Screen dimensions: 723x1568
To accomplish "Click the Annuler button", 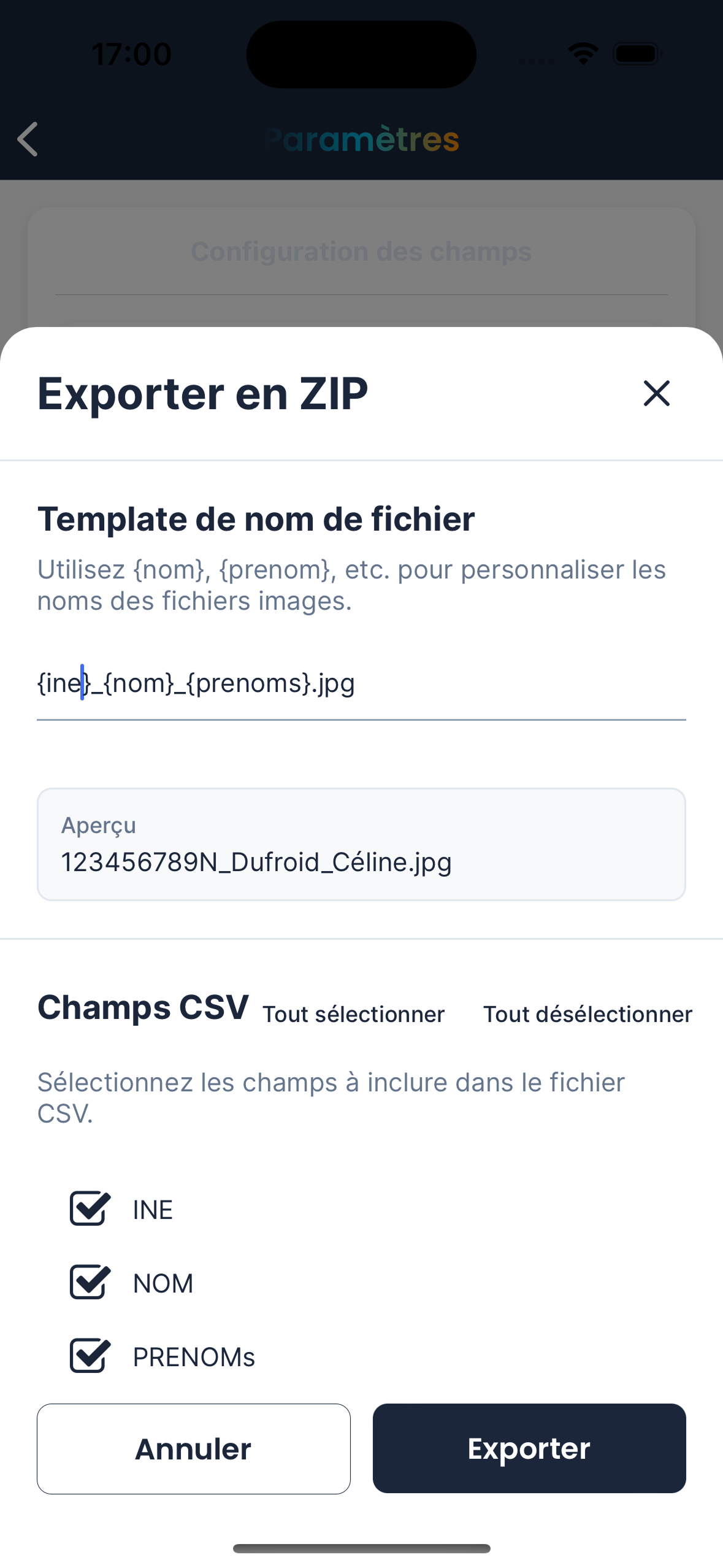I will point(194,1448).
